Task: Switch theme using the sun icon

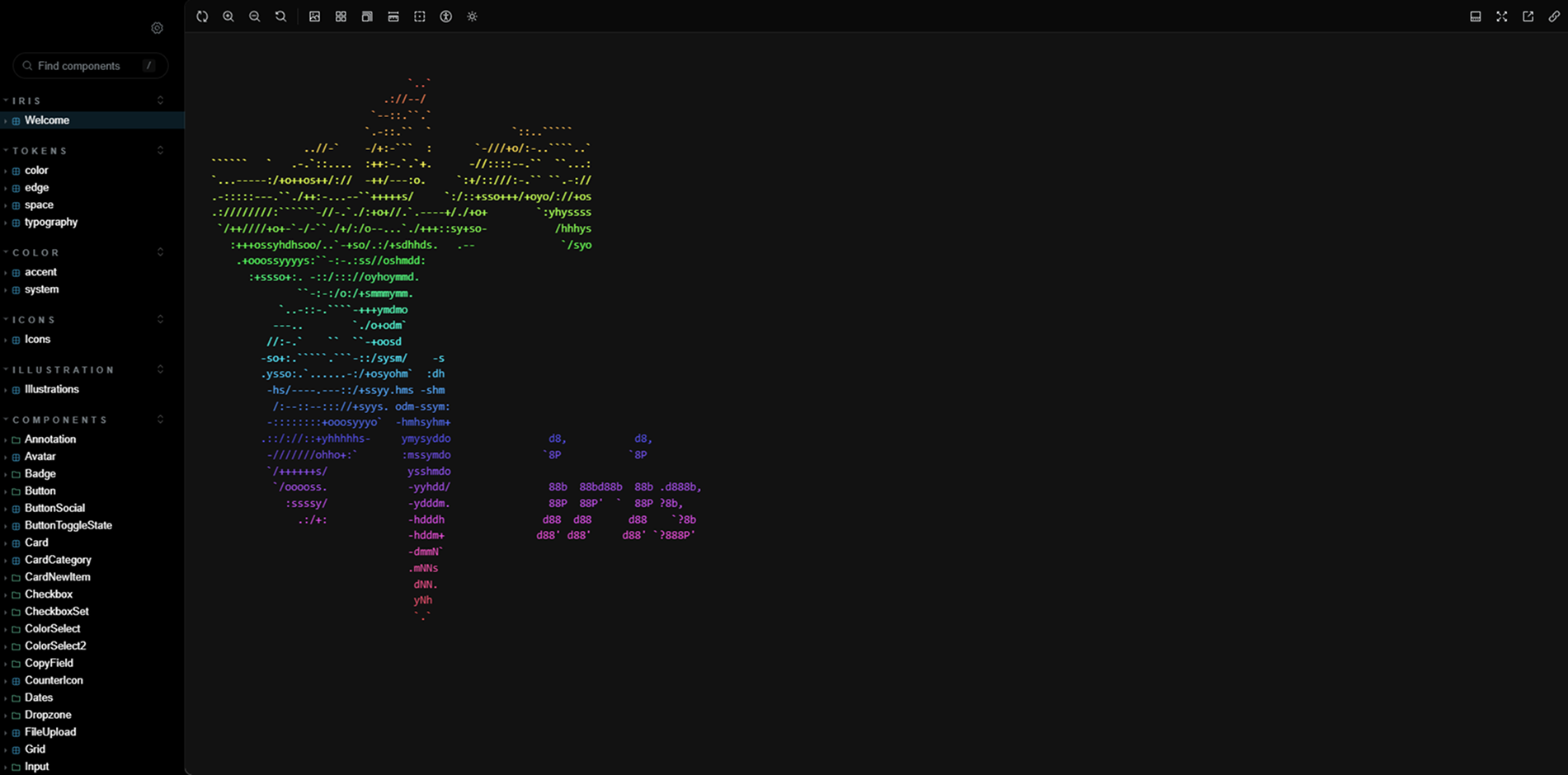Action: [473, 16]
